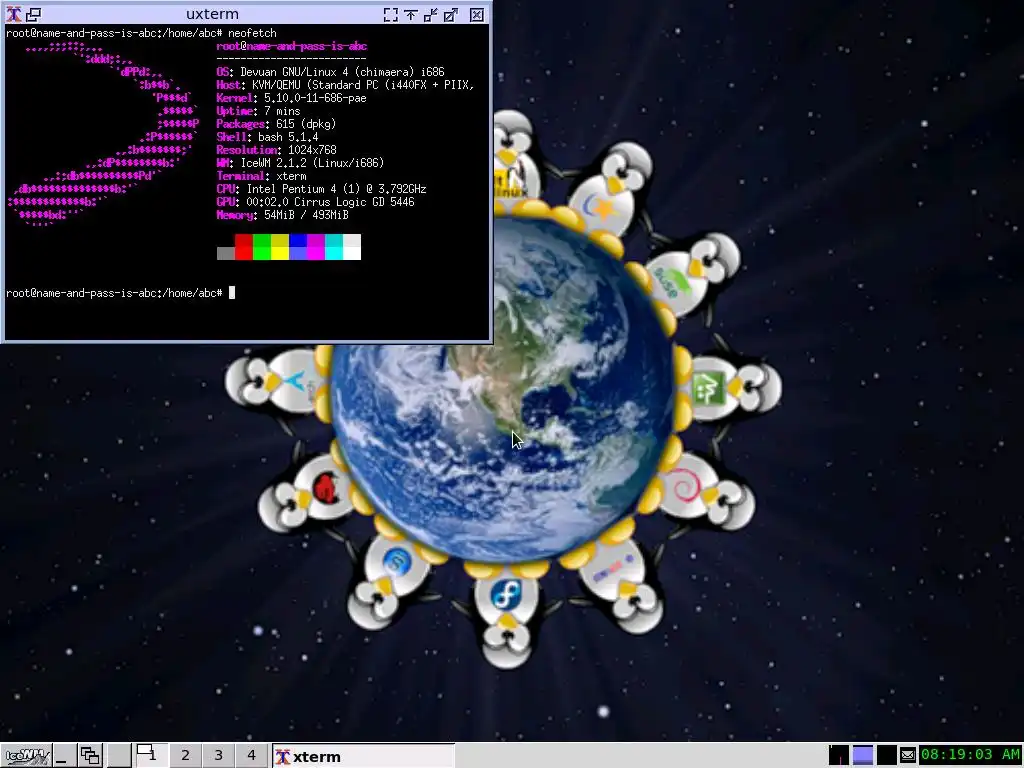Click the 'GPU: 00:02.0 Cirrus Logic' line
The height and width of the screenshot is (768, 1024).
[315, 202]
